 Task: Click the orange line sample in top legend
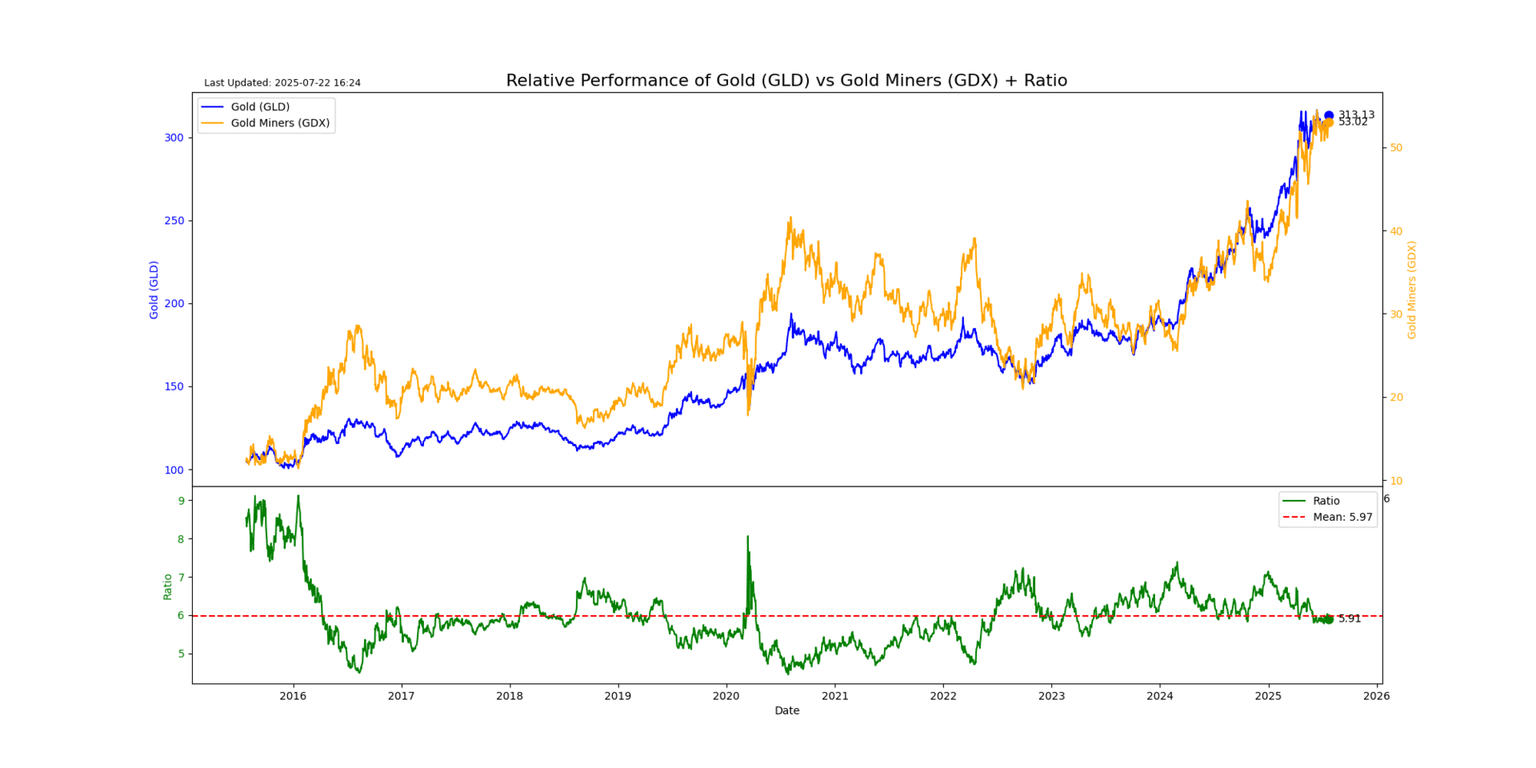pyautogui.click(x=213, y=123)
